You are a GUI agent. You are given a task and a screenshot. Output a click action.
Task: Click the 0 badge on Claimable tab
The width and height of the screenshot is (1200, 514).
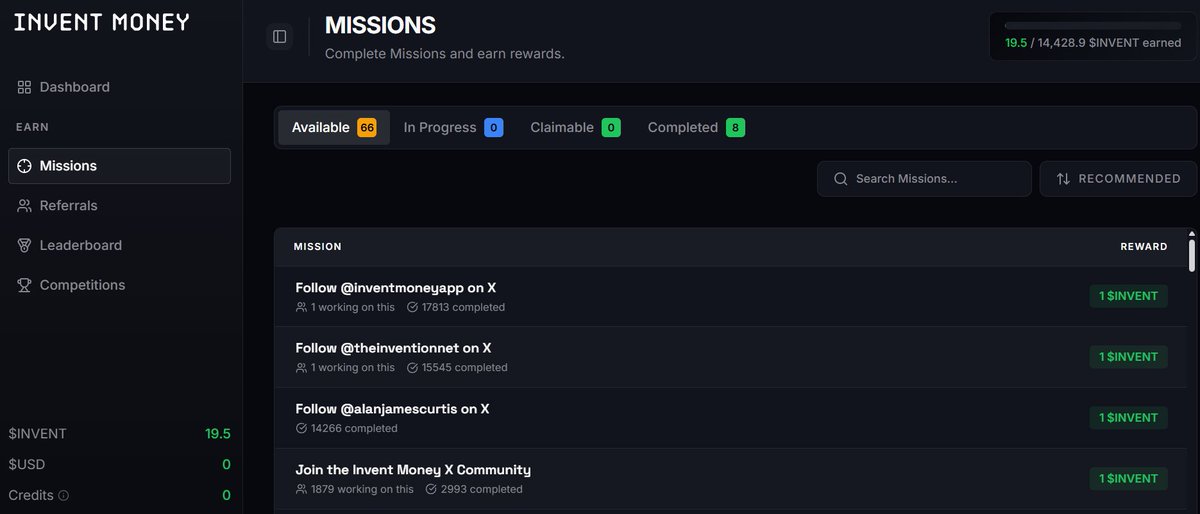(611, 128)
